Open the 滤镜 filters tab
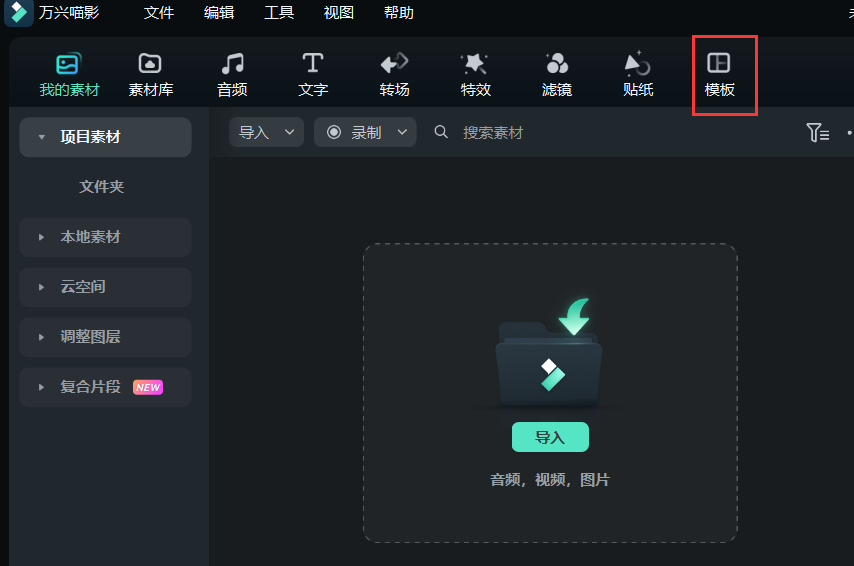854x566 pixels. (x=557, y=75)
